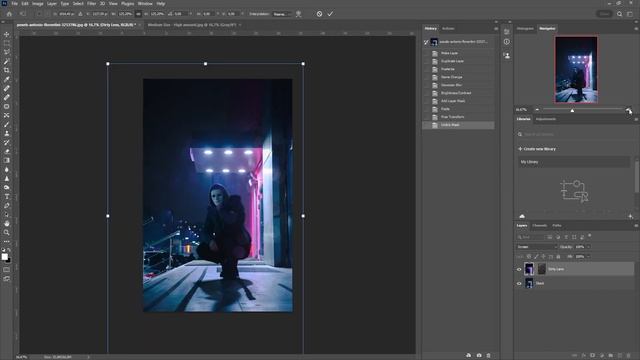Delete current history state trash icon

click(x=488, y=356)
